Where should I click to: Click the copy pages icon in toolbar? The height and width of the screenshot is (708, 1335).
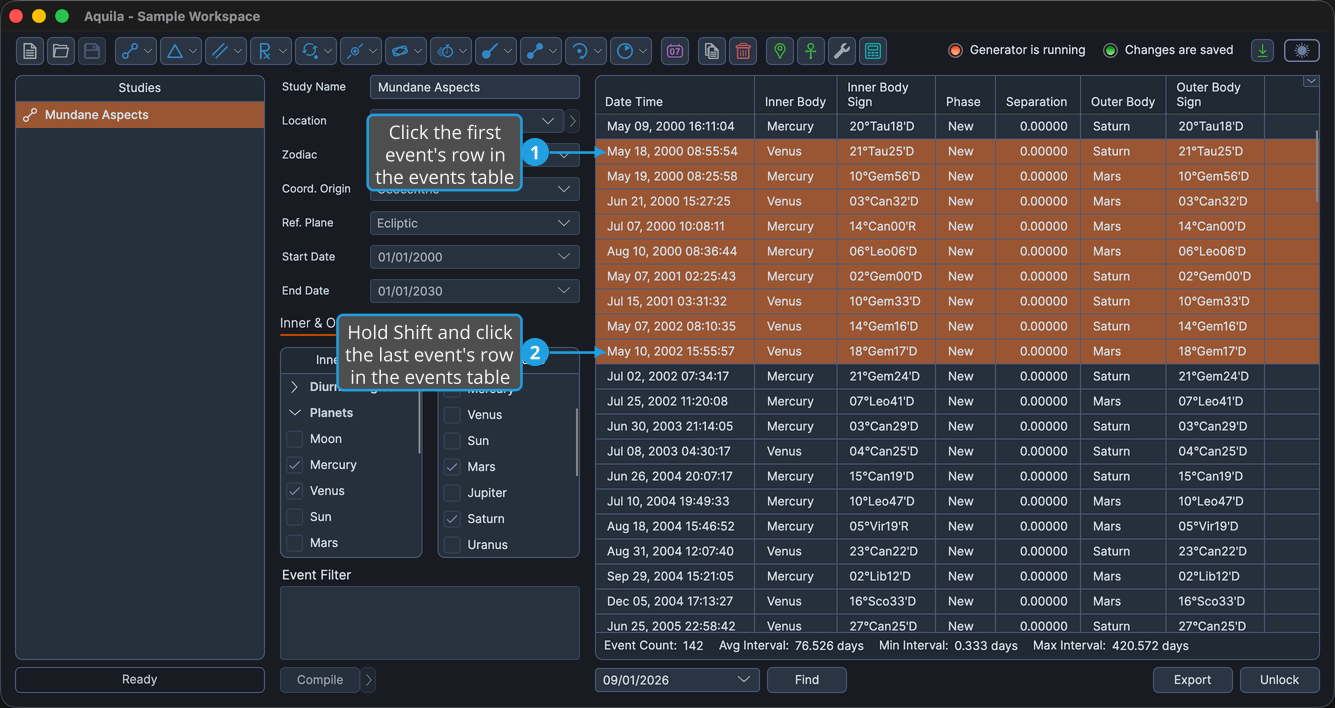[x=712, y=51]
